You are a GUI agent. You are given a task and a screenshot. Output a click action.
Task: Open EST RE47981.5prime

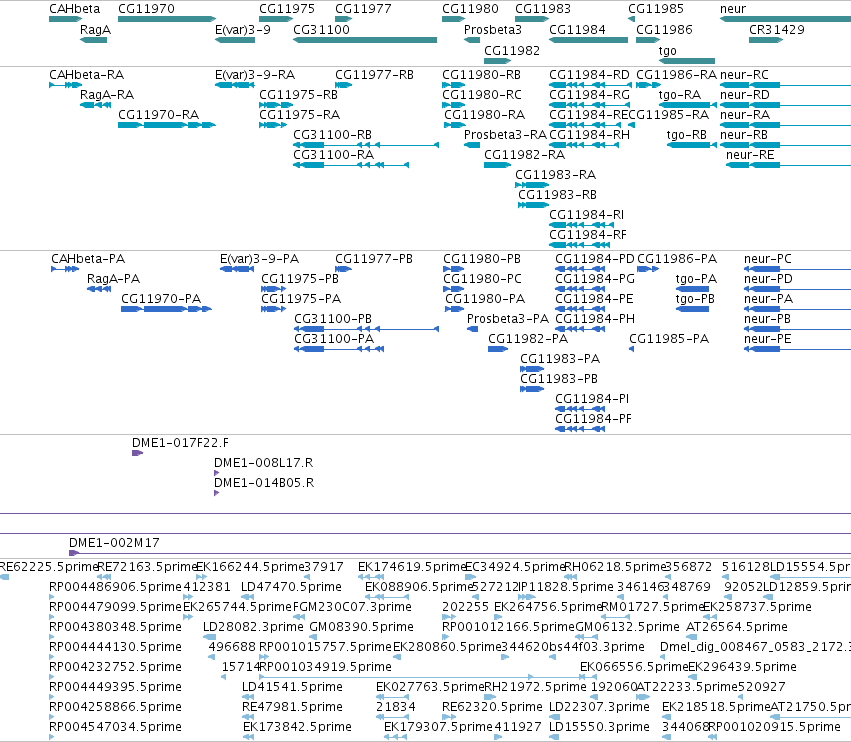(248, 717)
